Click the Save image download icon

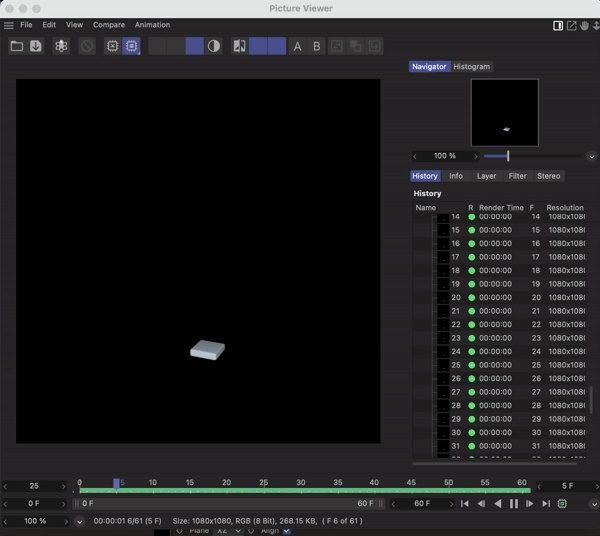click(36, 46)
